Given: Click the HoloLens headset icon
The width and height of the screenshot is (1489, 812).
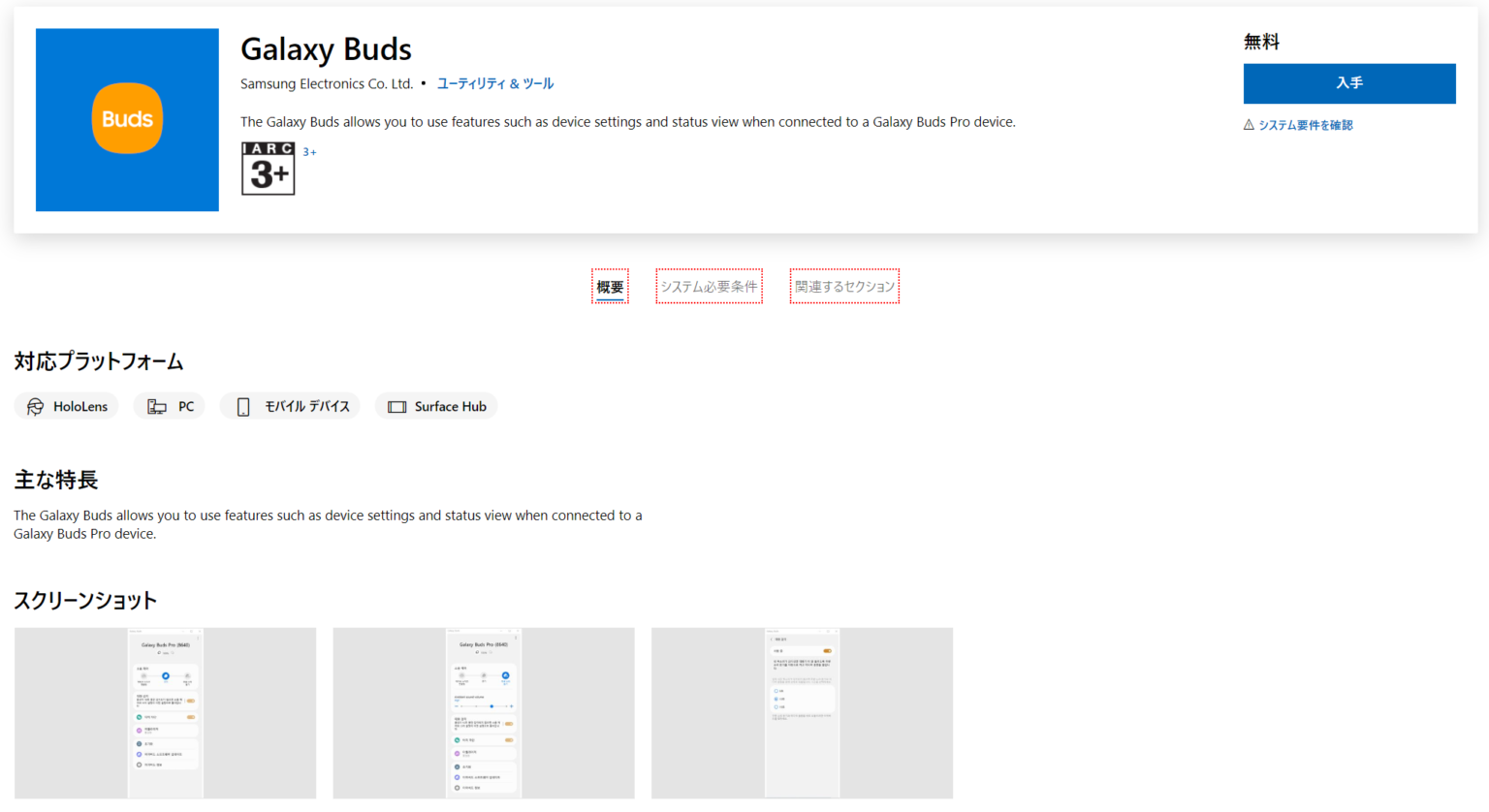Looking at the screenshot, I should tap(36, 407).
